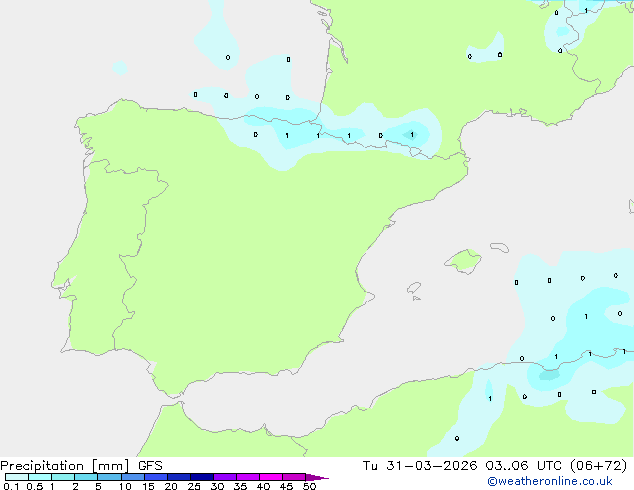The image size is (634, 490).
Task: Select the 30 mm purple legend swatch
Action: [x=224, y=478]
